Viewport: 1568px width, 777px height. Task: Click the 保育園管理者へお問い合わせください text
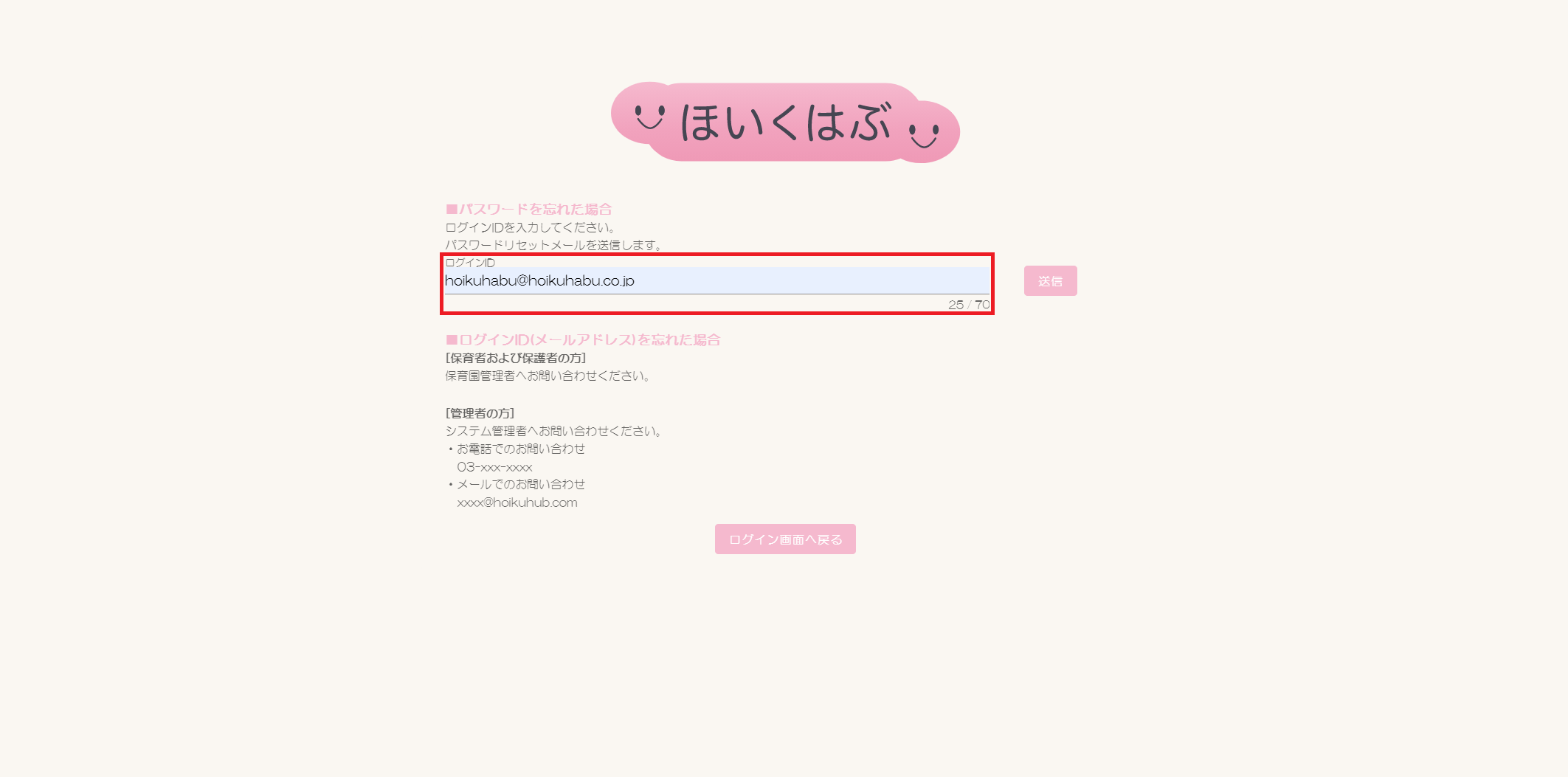[x=548, y=376]
